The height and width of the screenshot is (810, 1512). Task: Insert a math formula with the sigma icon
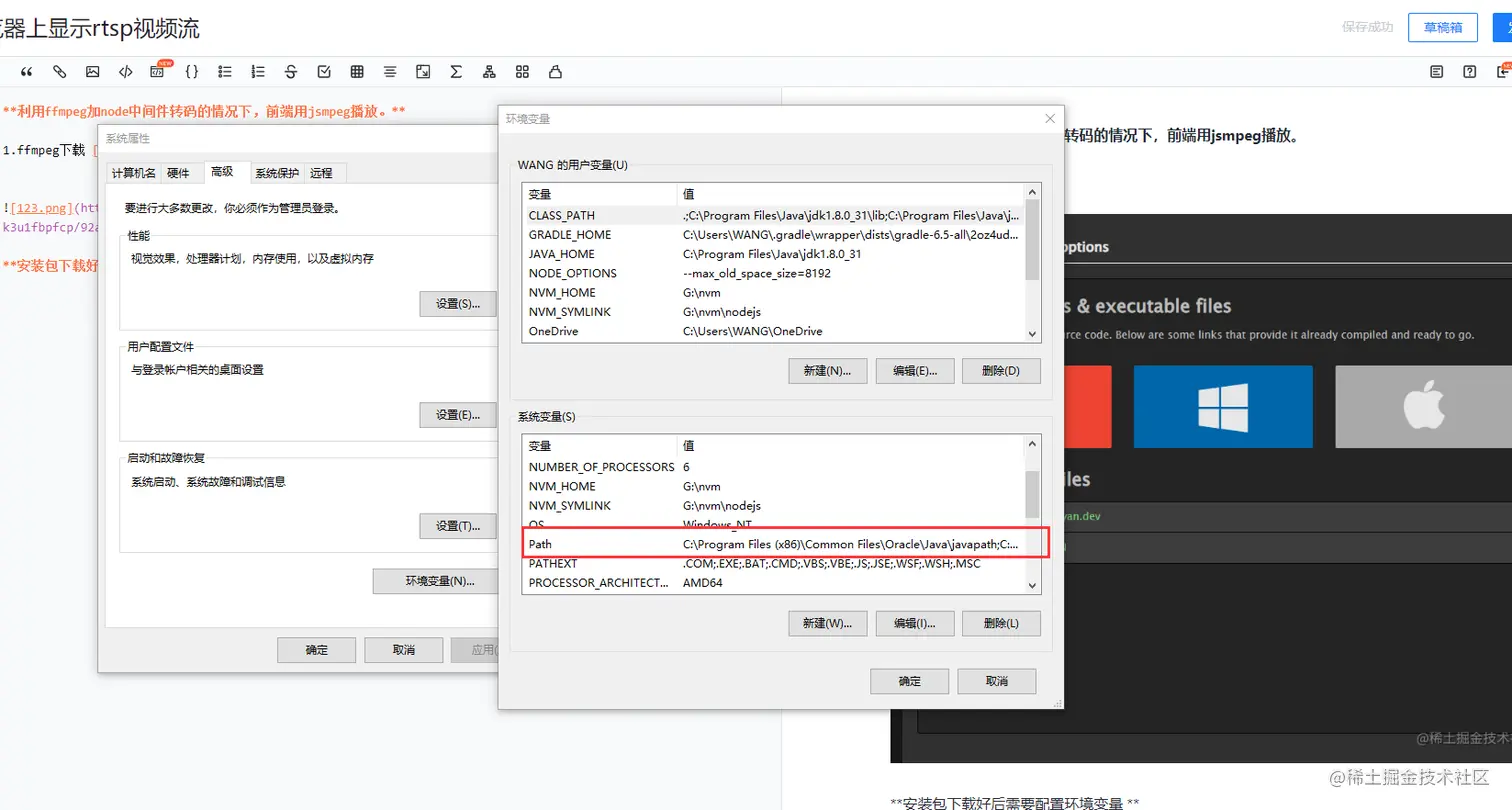coord(456,72)
